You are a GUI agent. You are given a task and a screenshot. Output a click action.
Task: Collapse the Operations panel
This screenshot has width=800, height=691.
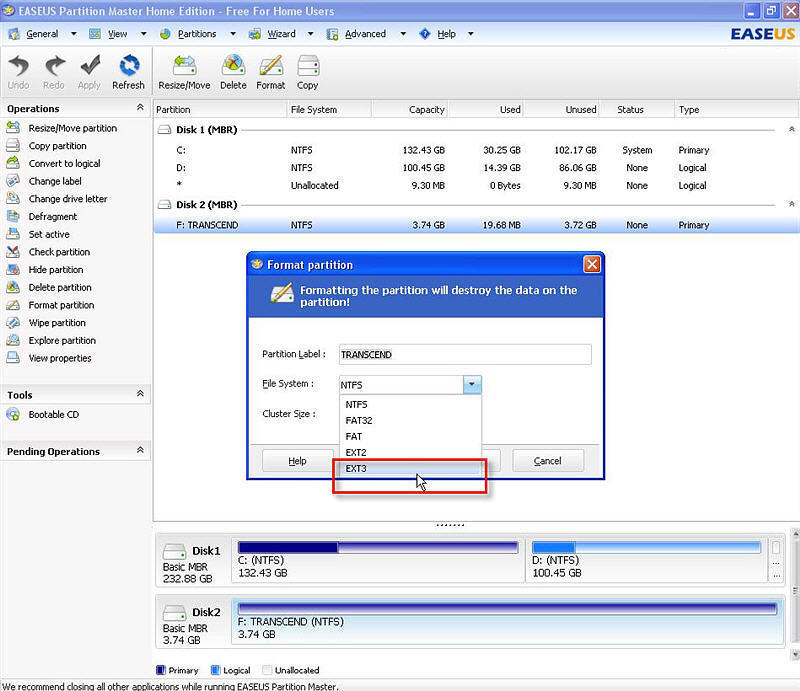point(140,108)
